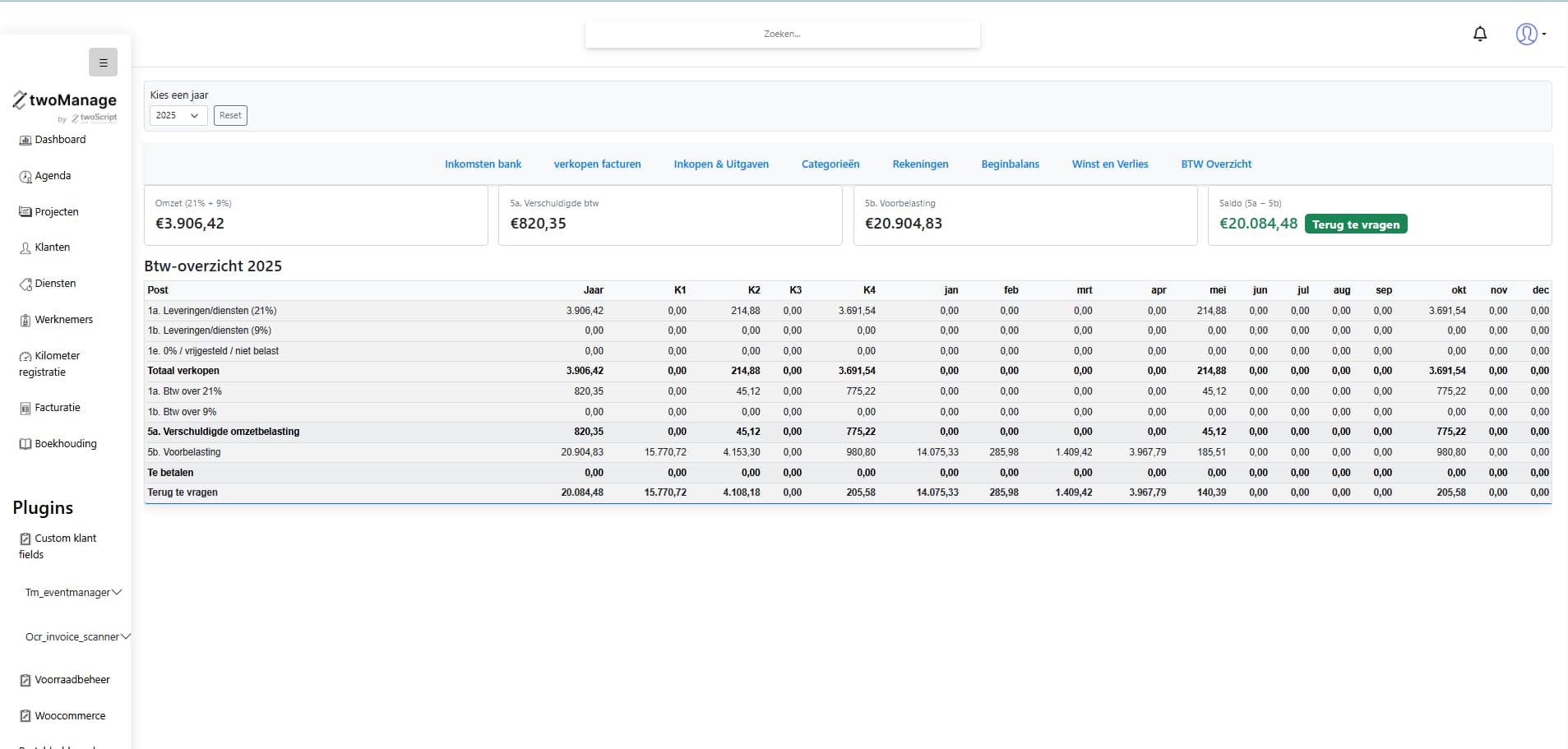Select Boekhouding in the sidebar
Screen dimensions: 1568x749
(65, 444)
